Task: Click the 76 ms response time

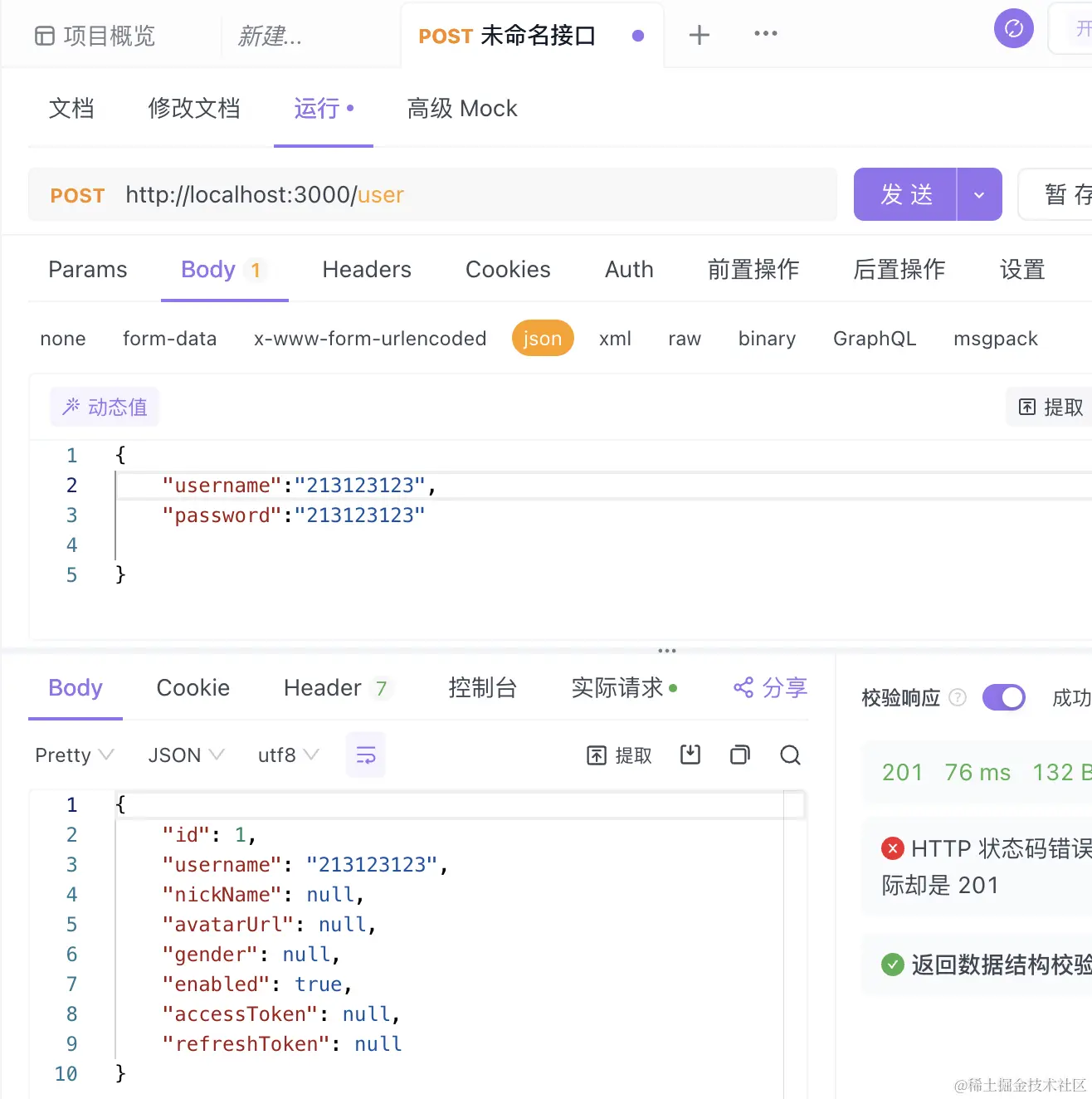Action: point(977,773)
